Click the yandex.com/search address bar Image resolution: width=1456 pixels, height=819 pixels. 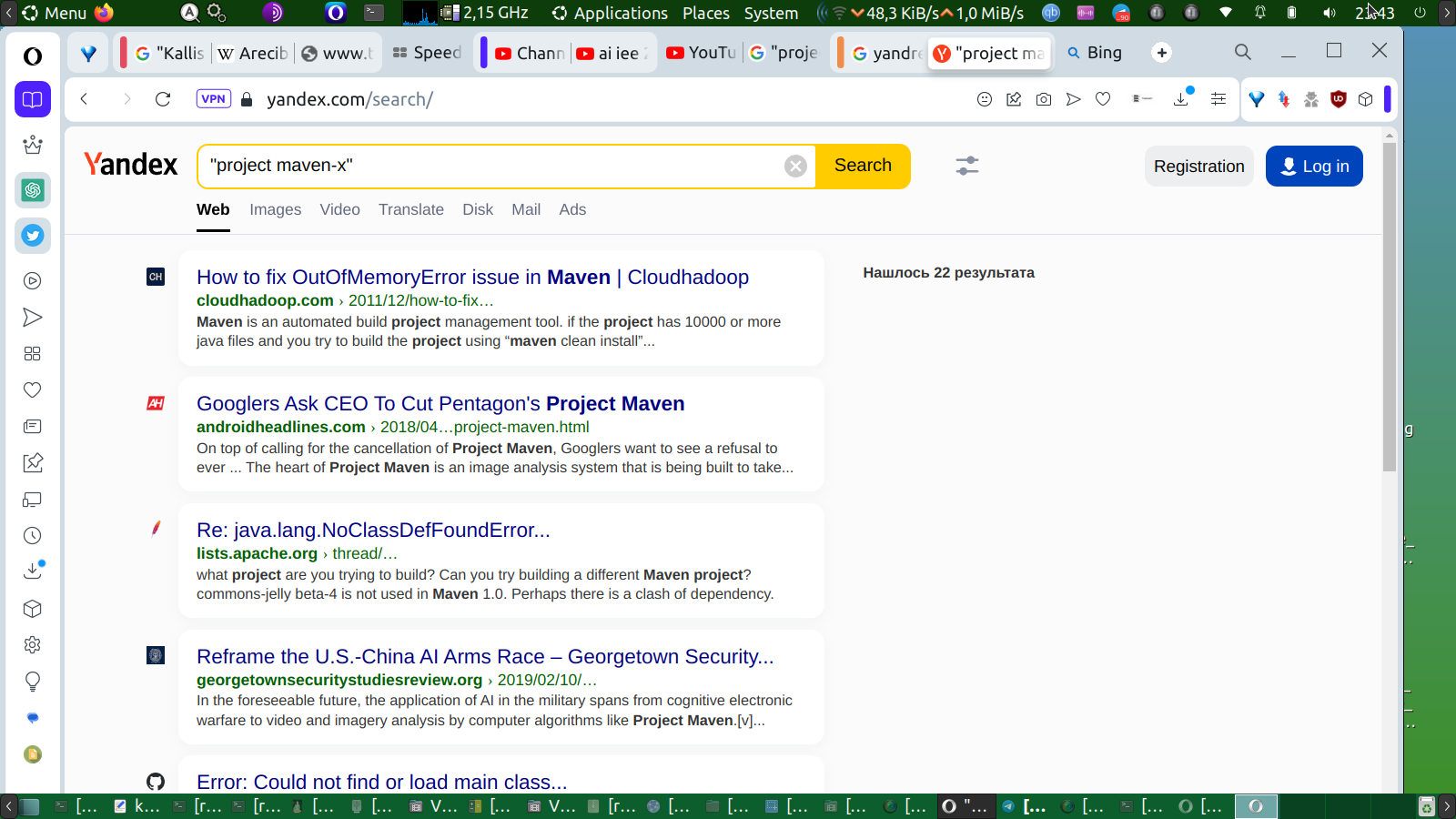(x=349, y=99)
